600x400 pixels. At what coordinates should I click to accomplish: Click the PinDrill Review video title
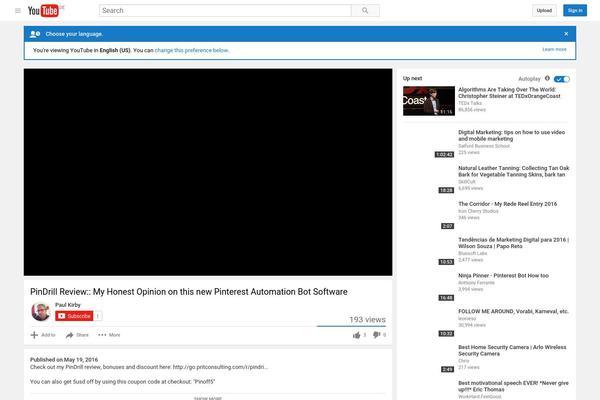pyautogui.click(x=189, y=292)
